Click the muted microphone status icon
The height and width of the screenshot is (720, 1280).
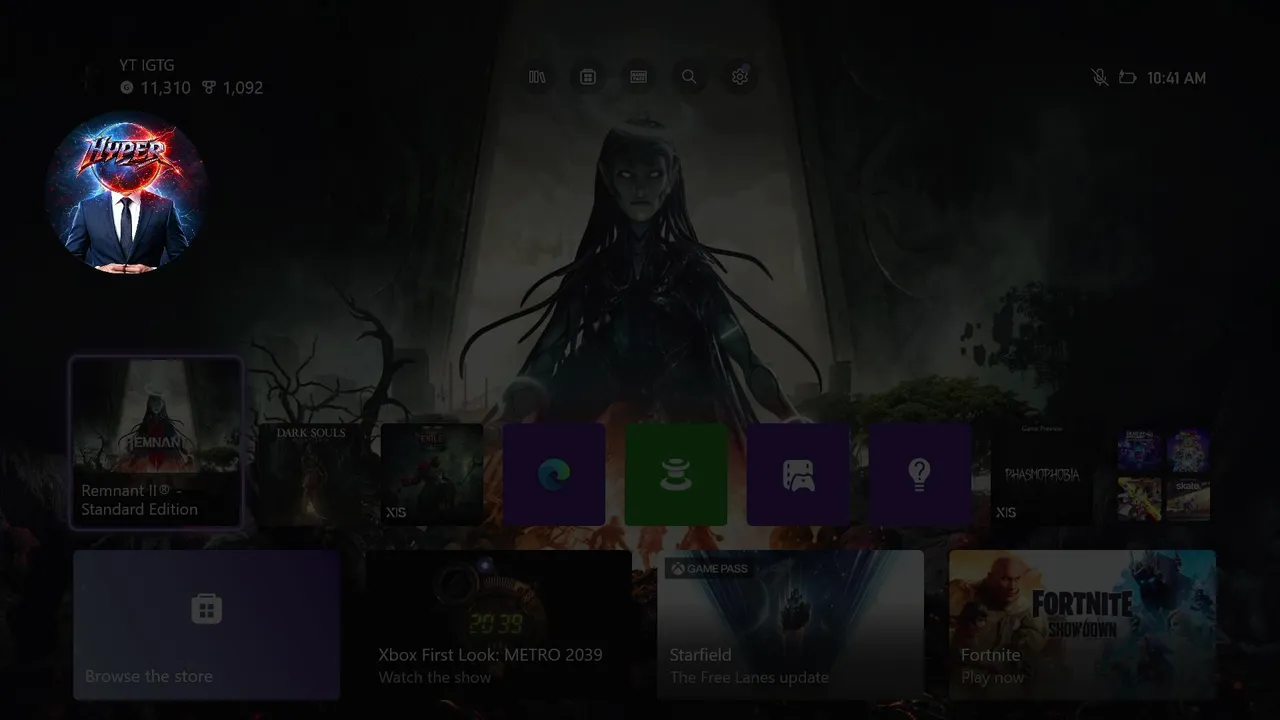[x=1100, y=77]
